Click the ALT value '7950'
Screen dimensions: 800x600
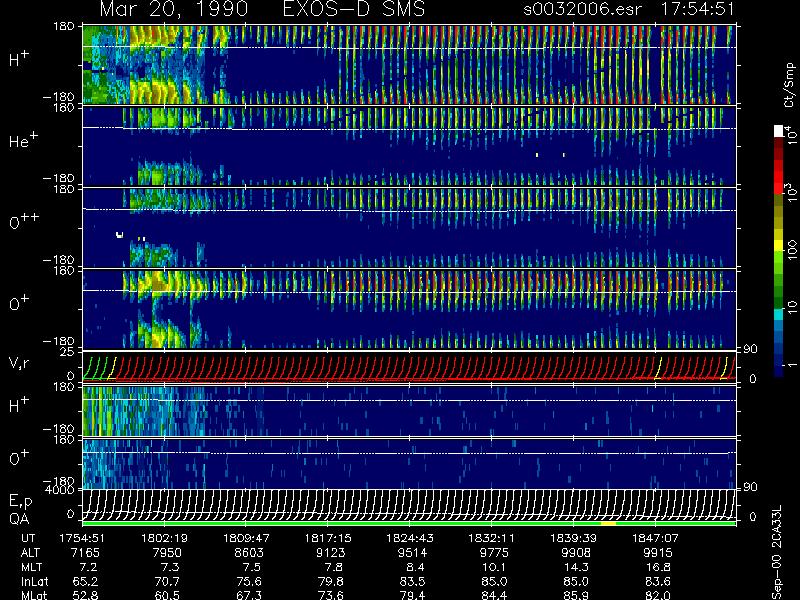167,553
